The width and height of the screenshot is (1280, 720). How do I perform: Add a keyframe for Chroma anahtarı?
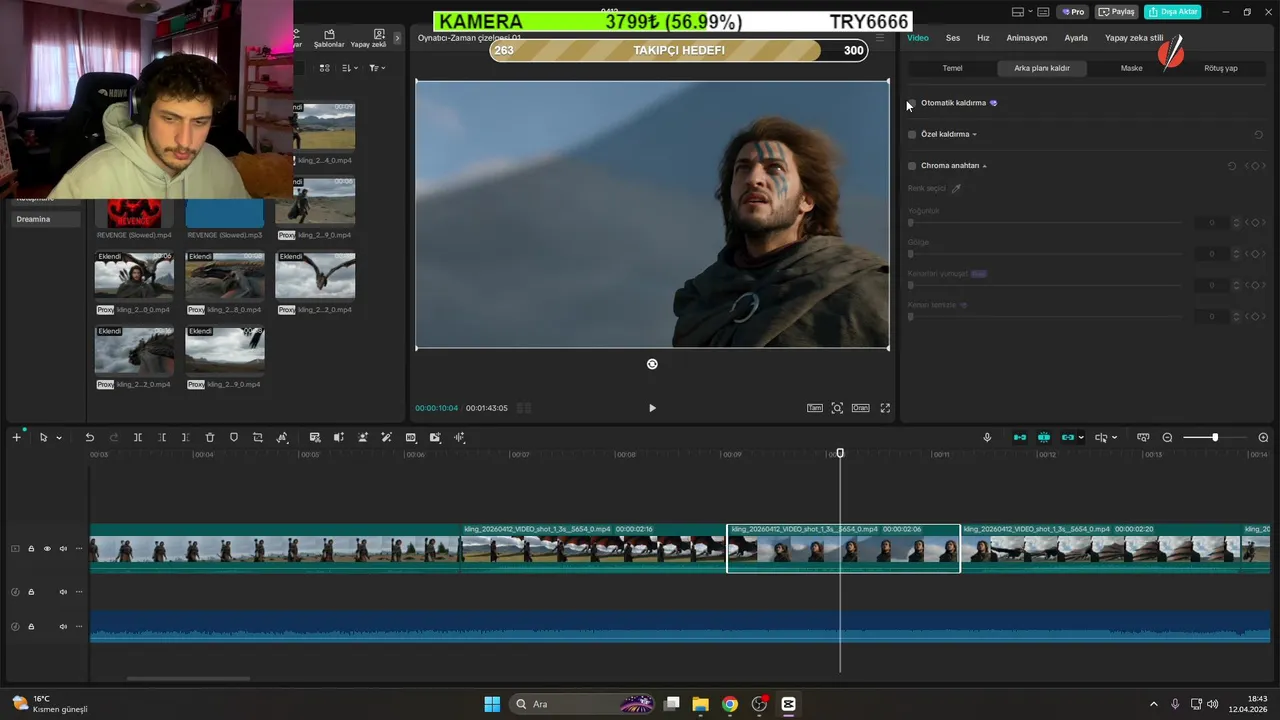pyautogui.click(x=1255, y=166)
